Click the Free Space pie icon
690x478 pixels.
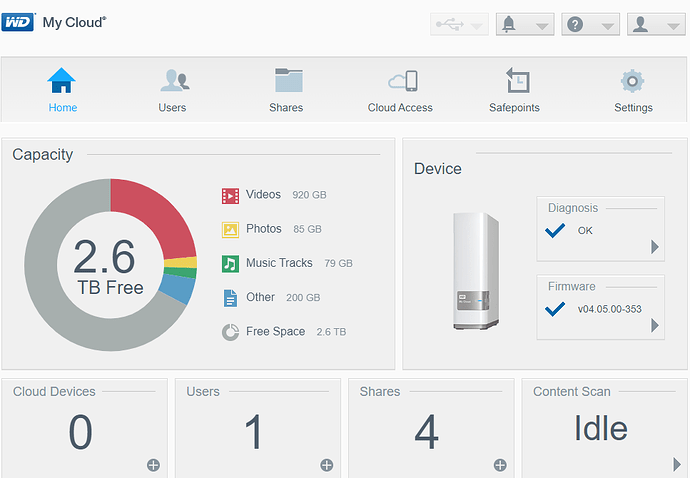pos(230,332)
